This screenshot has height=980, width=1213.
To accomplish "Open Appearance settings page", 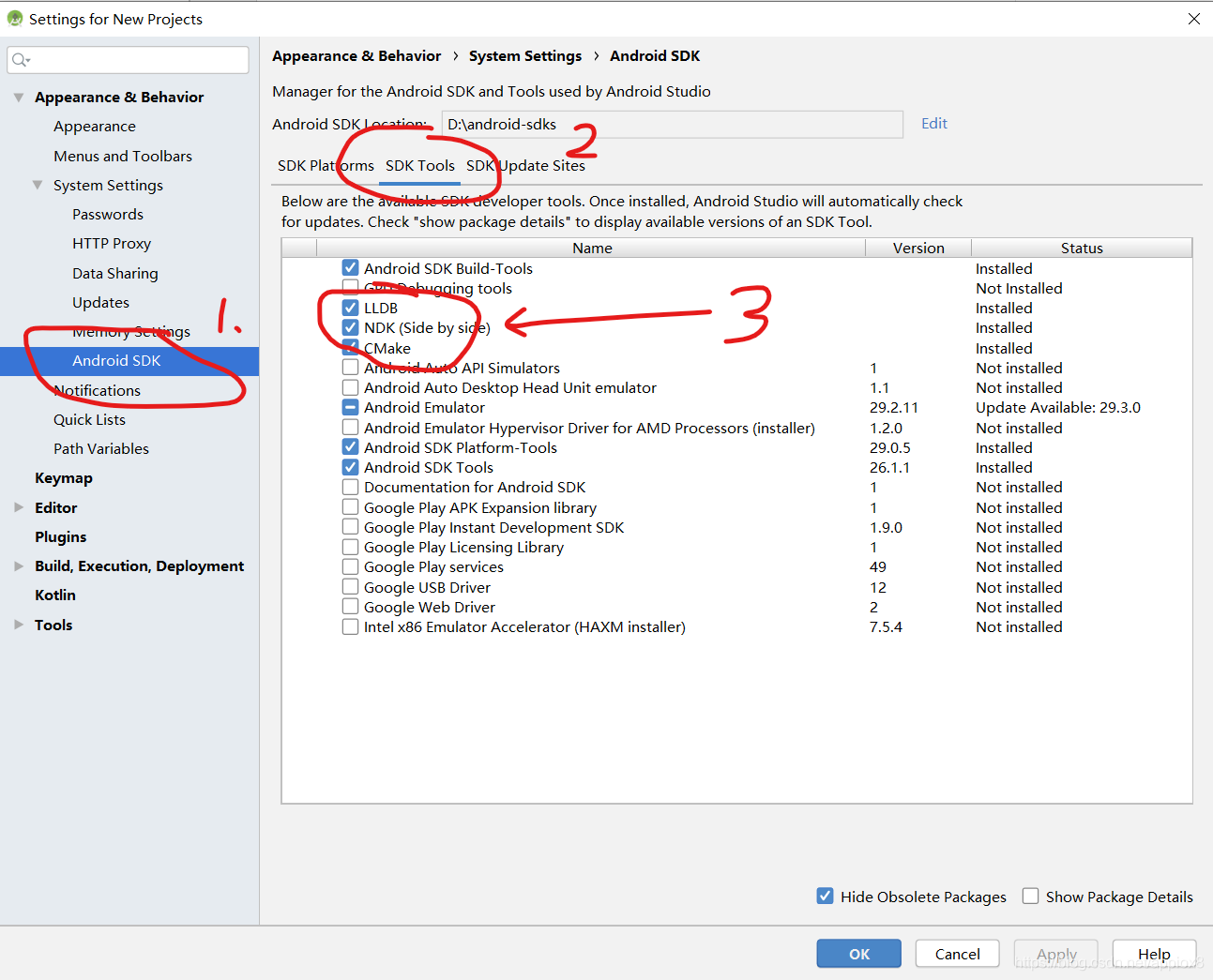I will tap(95, 127).
